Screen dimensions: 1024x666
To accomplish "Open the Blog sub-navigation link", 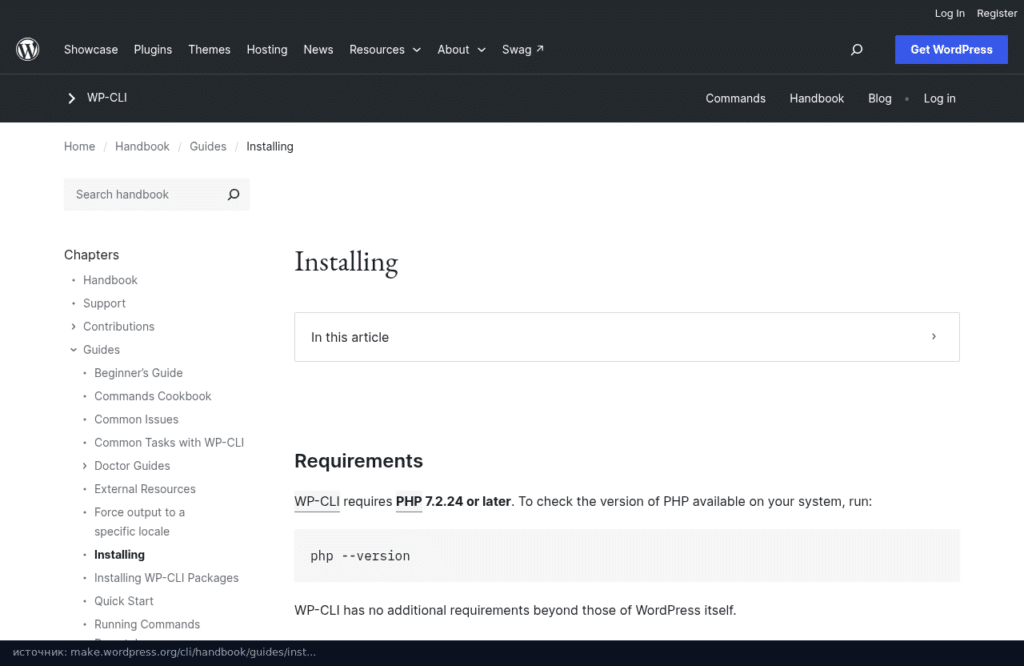I will tap(879, 99).
